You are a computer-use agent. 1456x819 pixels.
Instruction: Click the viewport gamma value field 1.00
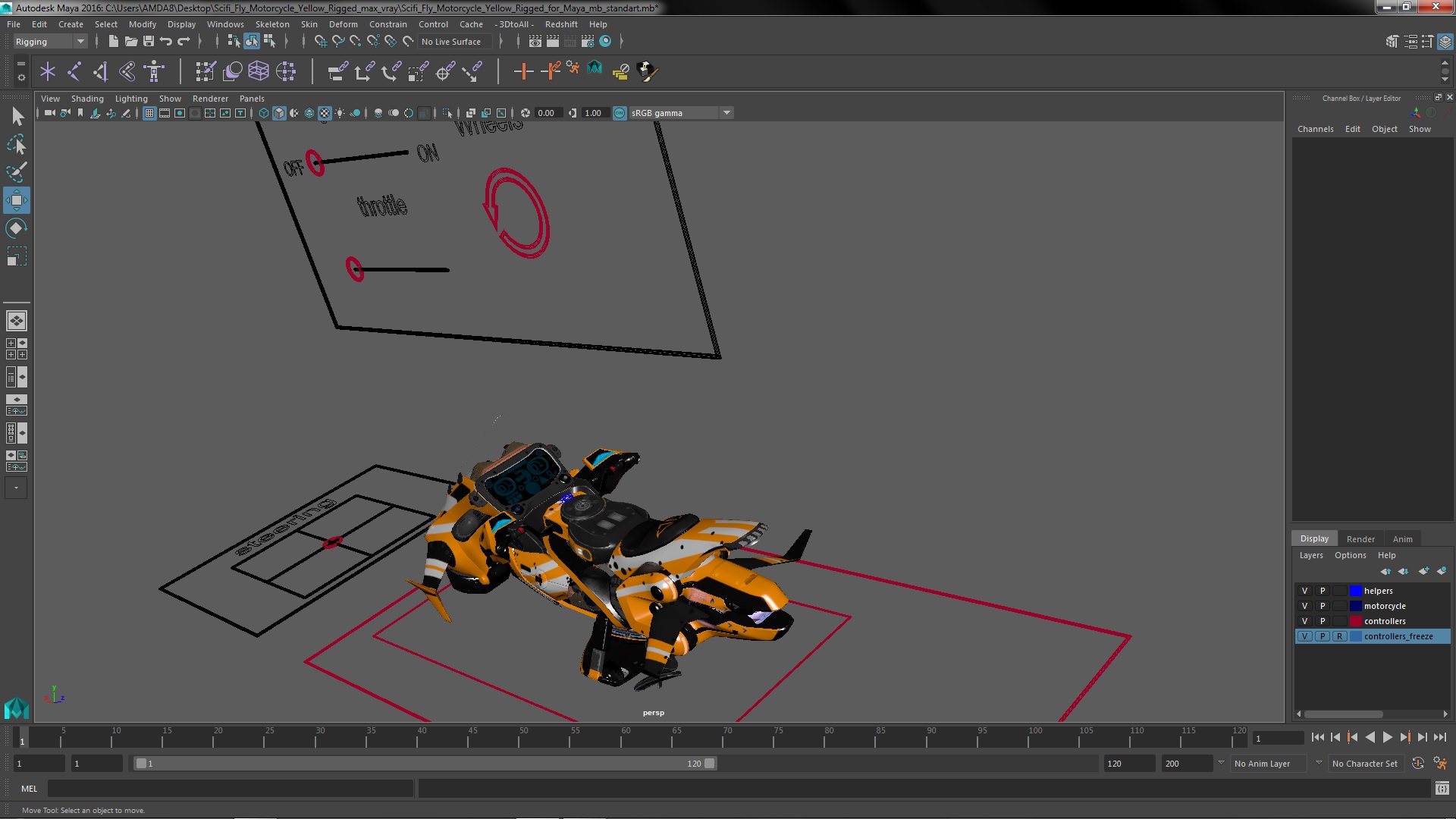[x=595, y=113]
